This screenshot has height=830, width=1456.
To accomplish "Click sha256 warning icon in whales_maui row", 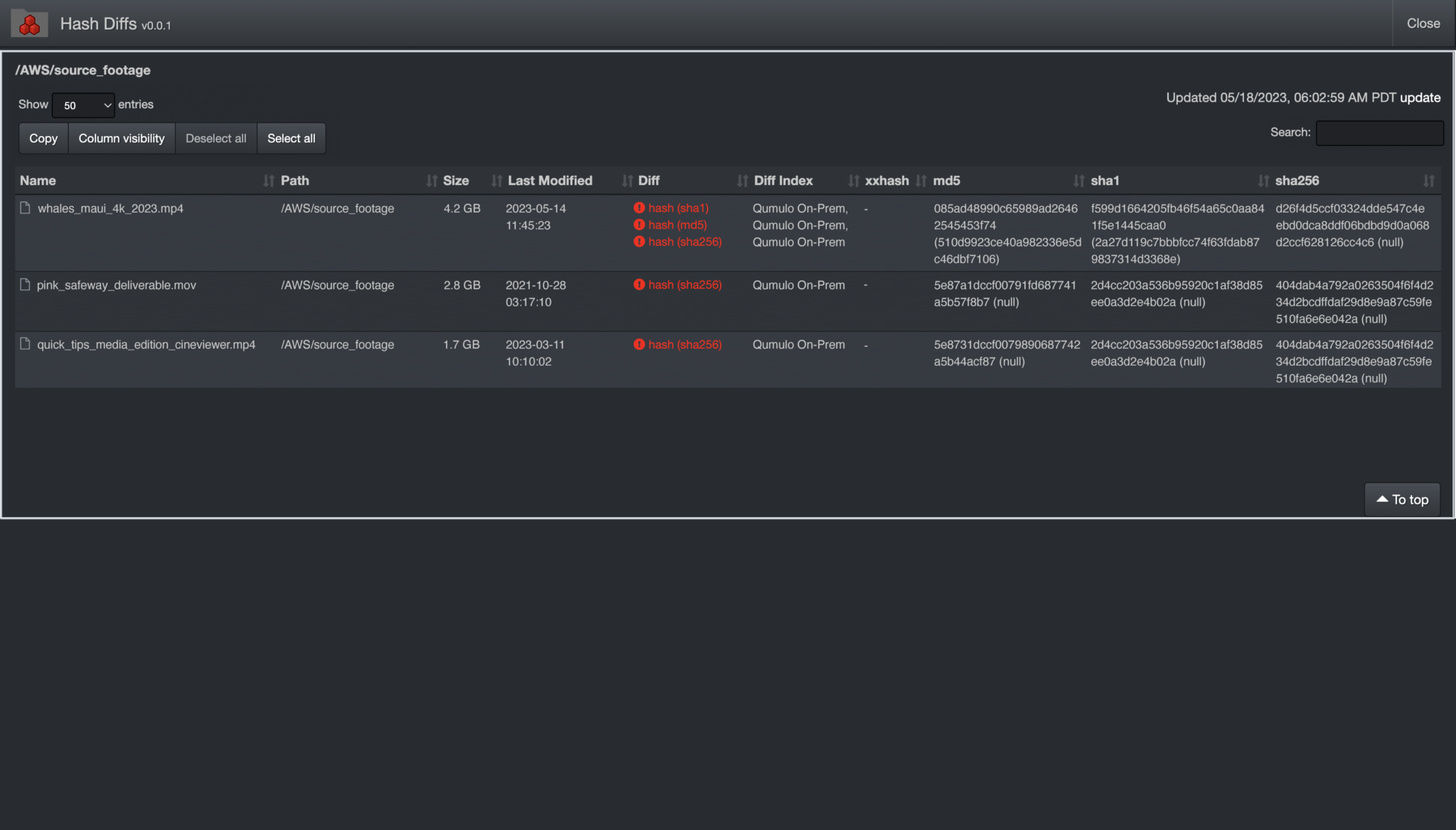I will [x=639, y=242].
